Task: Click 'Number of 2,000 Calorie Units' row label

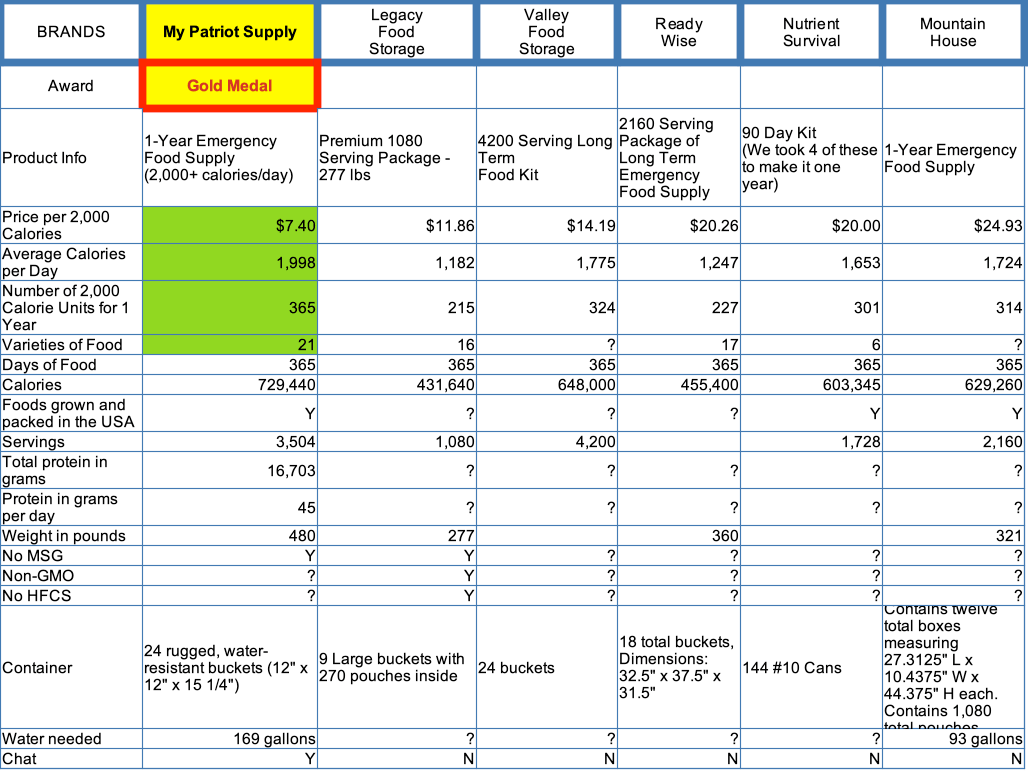Action: click(x=71, y=307)
